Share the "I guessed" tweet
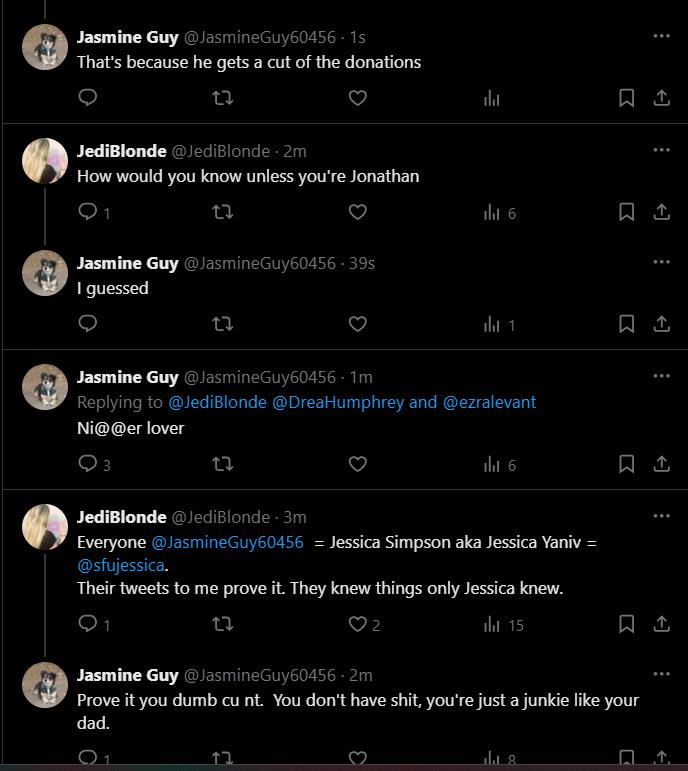 (x=661, y=324)
